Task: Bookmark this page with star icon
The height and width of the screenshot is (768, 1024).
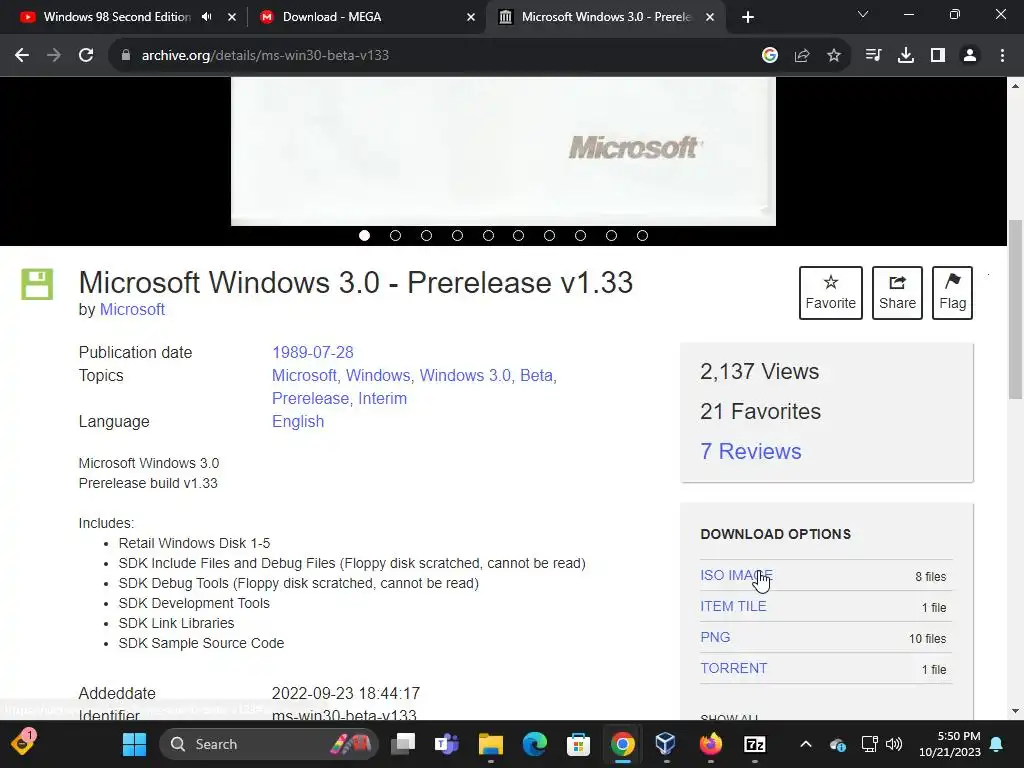Action: [834, 56]
